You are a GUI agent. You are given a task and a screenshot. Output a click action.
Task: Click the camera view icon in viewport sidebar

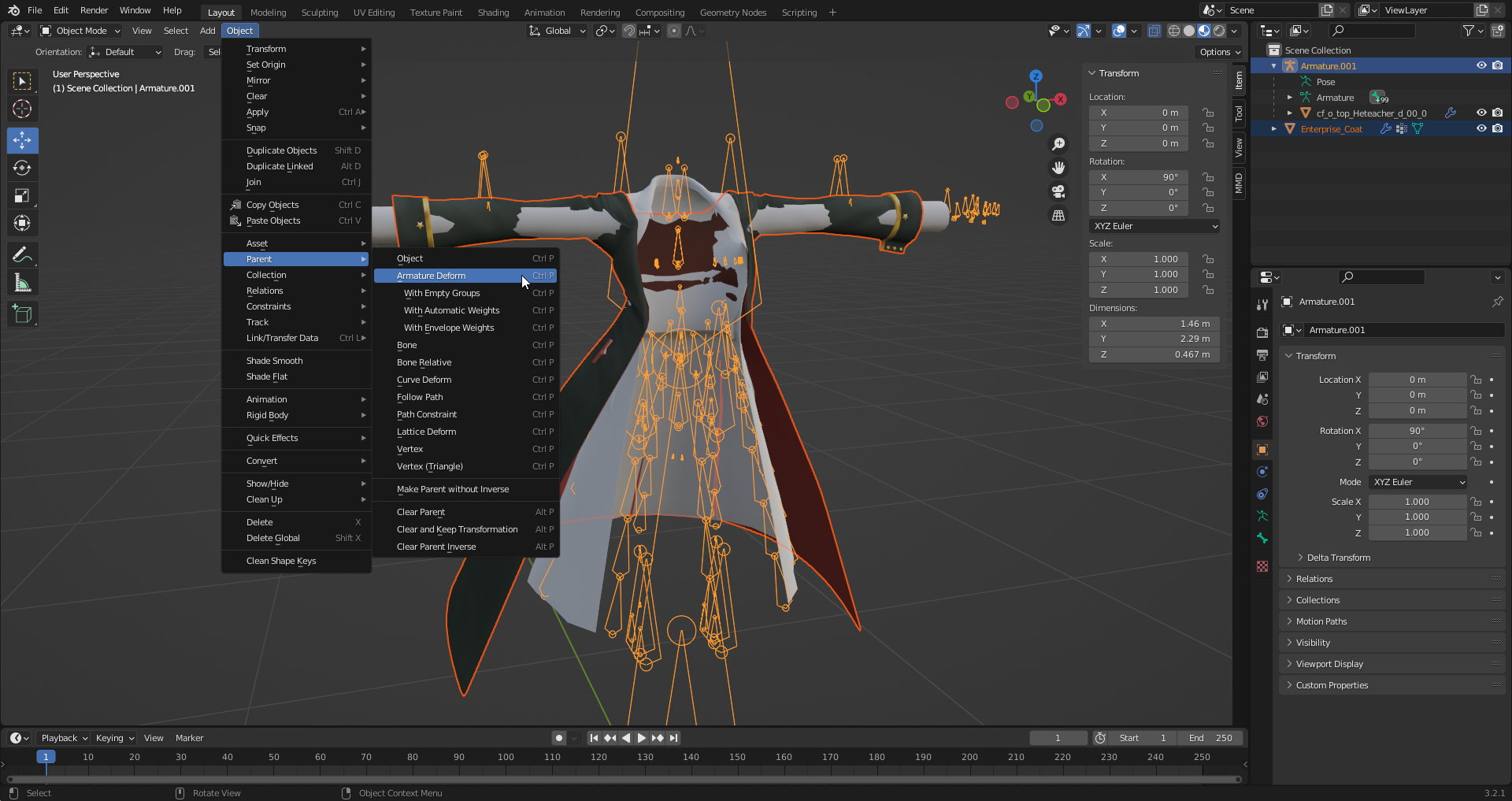pyautogui.click(x=1058, y=191)
